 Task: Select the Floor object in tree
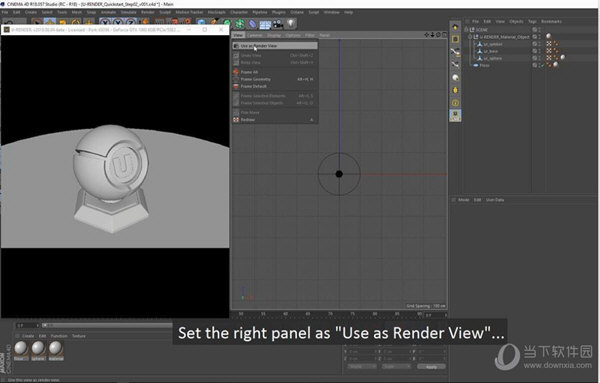pos(484,65)
